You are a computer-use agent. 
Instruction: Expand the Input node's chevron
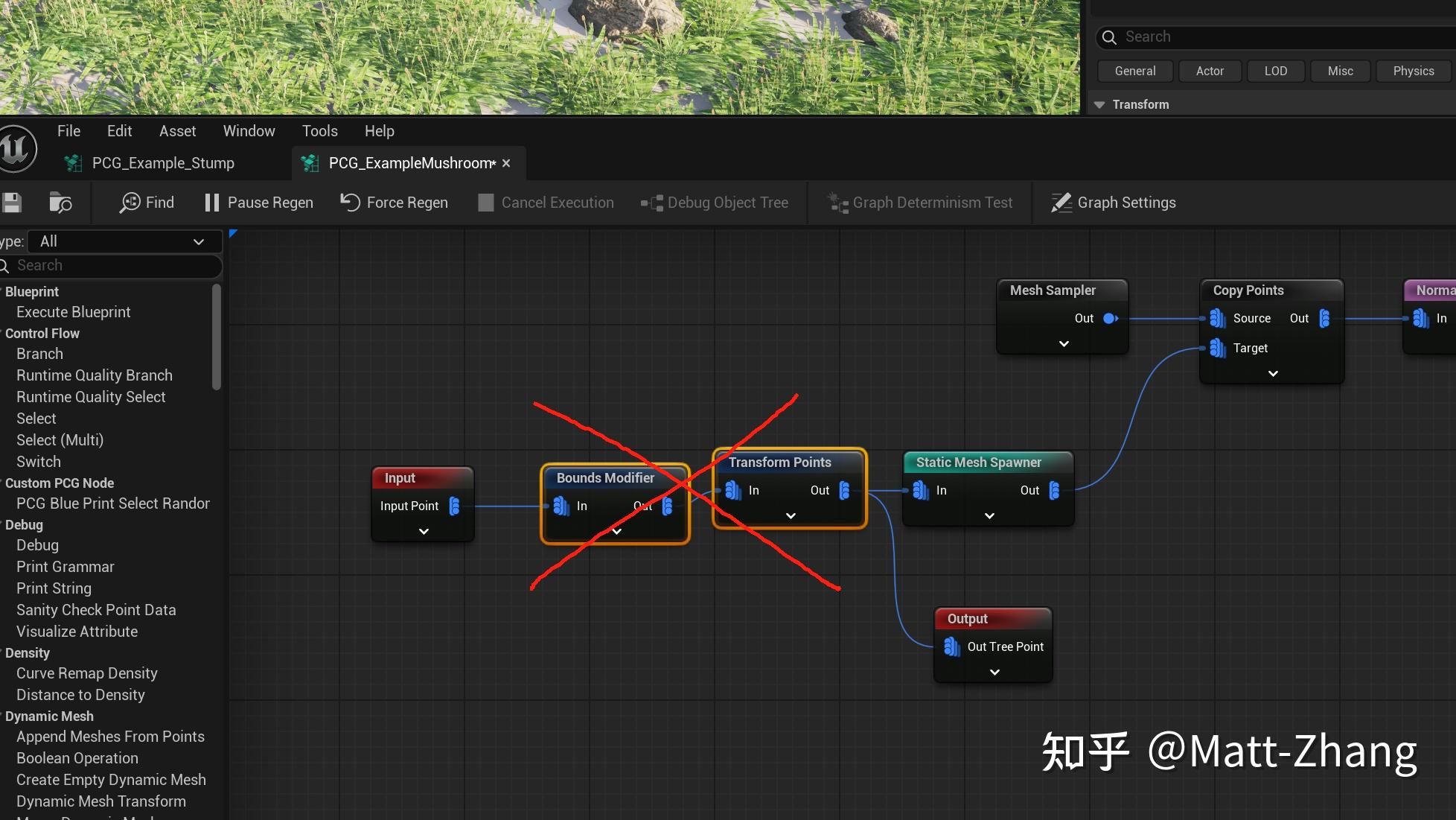[424, 531]
